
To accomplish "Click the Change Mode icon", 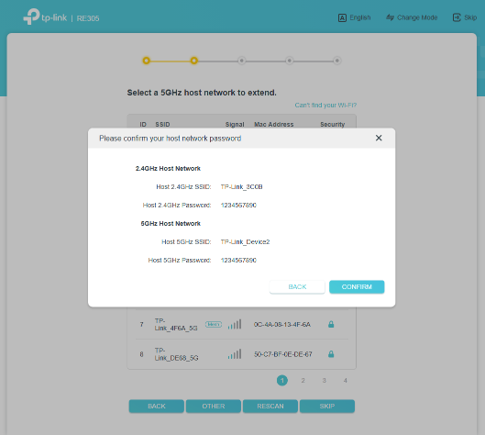I will (x=390, y=17).
